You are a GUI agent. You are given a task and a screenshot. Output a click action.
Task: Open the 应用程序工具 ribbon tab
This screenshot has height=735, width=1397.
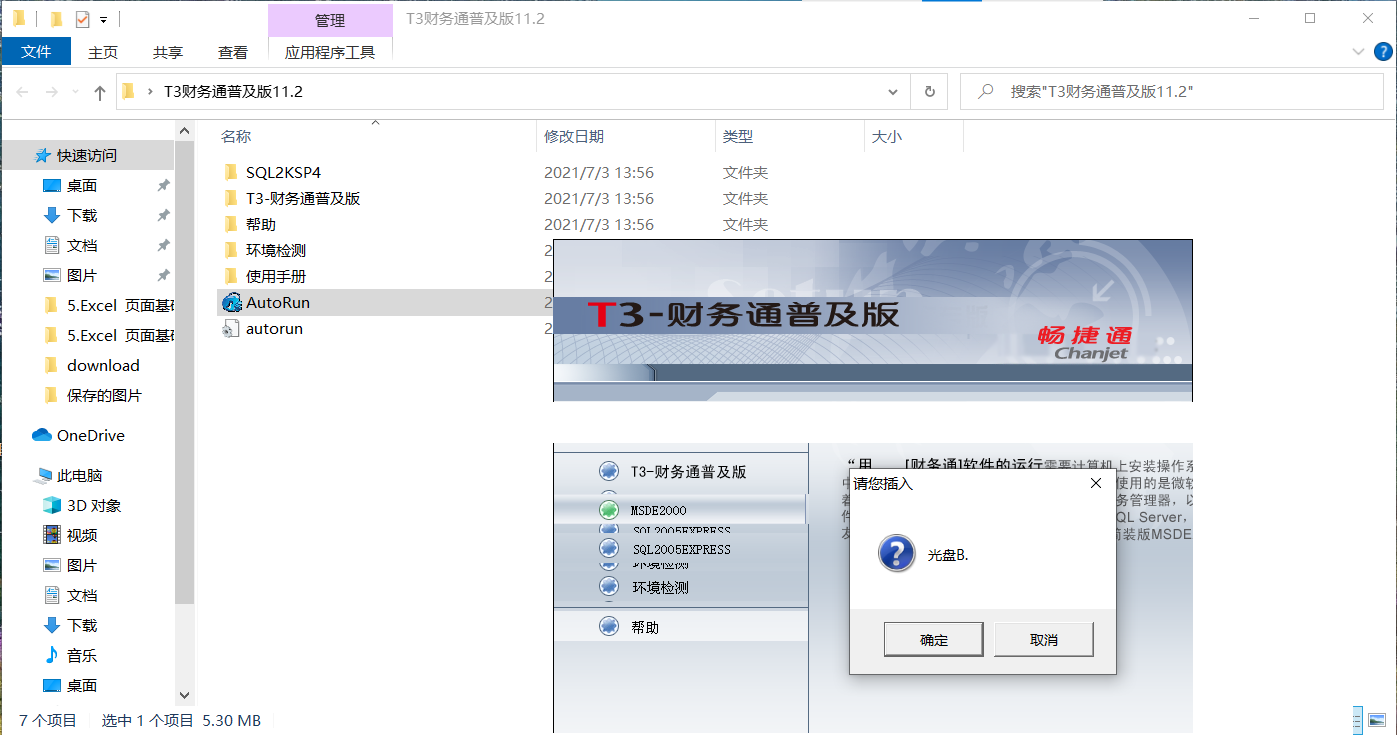(330, 52)
